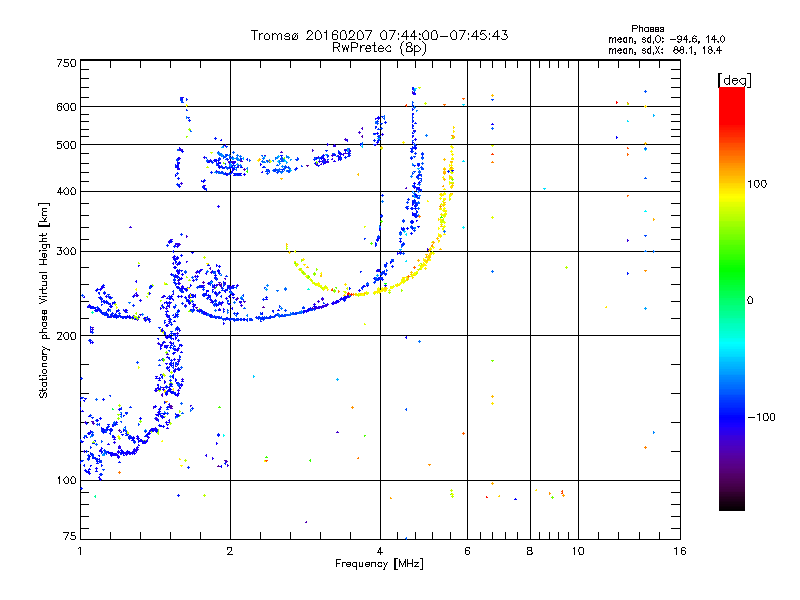Select the 'mean, sd,X: 88.1, 18.4' line
800x600 pixels.
tap(665, 50)
